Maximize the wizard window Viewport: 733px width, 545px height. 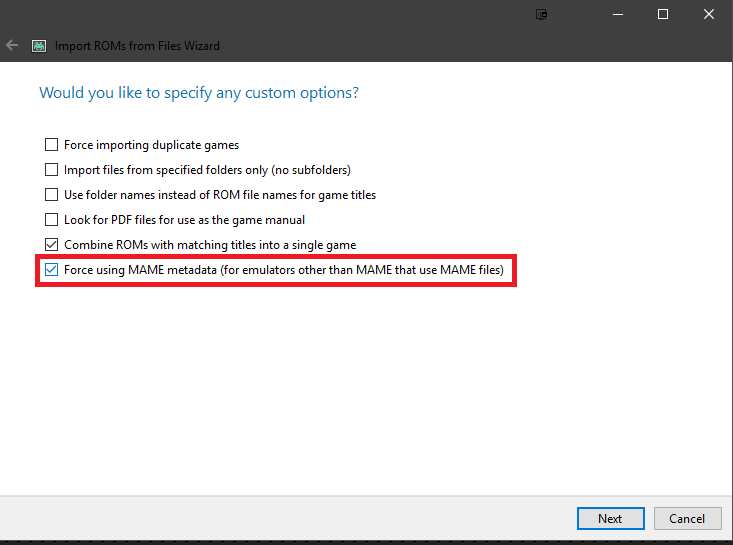(662, 14)
